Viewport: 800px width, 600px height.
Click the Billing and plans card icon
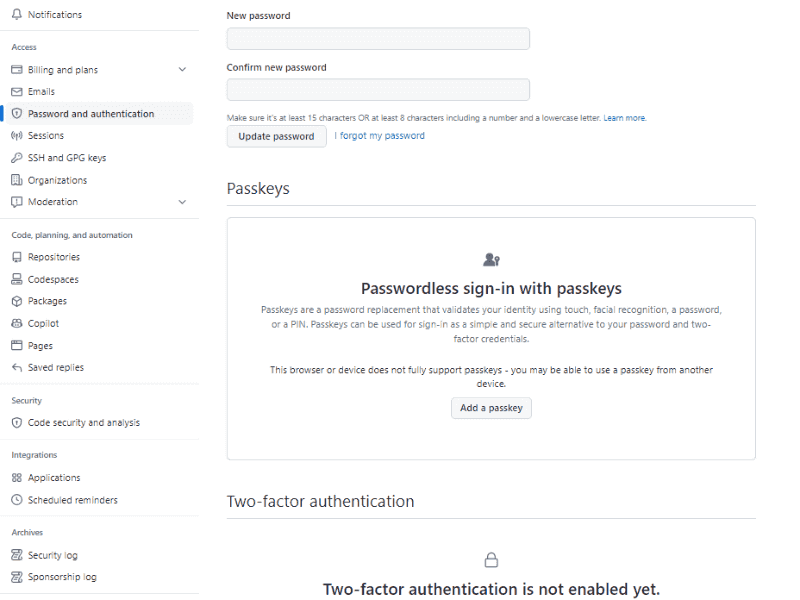pyautogui.click(x=17, y=70)
